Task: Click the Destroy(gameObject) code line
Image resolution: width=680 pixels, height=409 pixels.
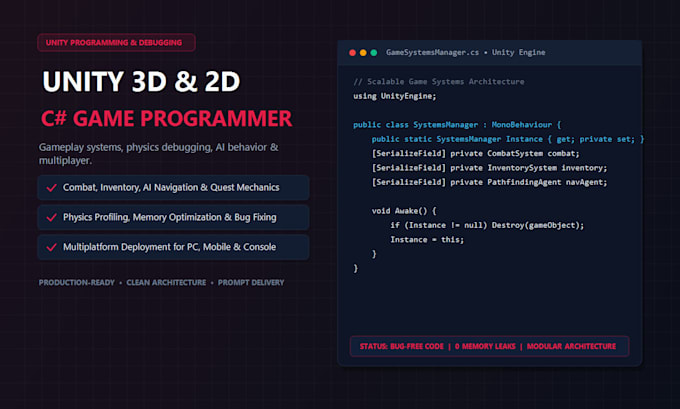Action: point(487,225)
